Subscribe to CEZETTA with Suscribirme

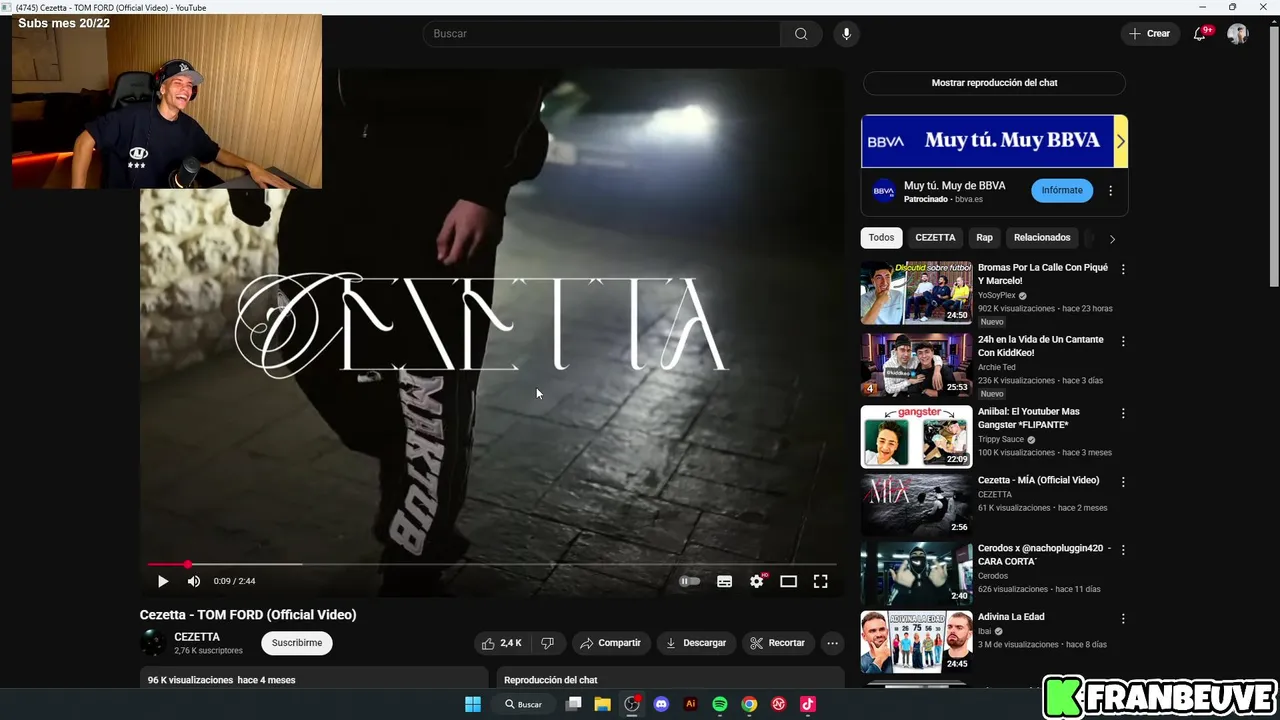point(297,643)
